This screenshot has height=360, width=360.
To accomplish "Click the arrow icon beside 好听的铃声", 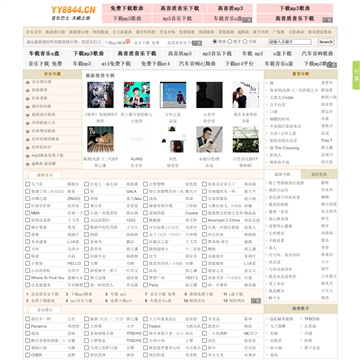I will coord(28,147).
